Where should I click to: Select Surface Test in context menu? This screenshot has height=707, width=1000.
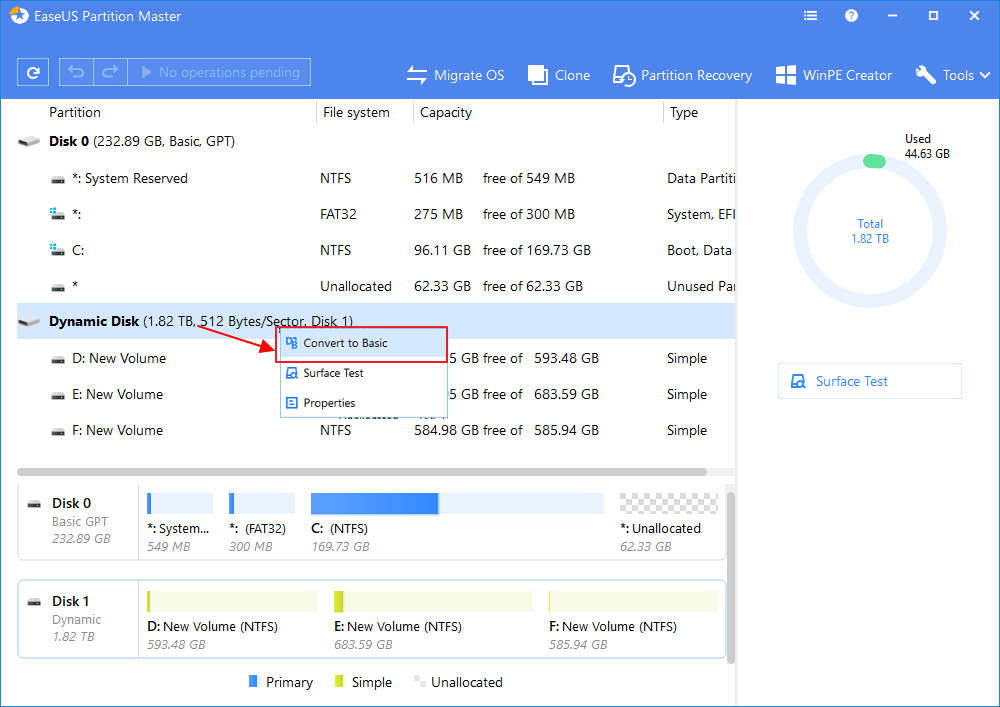[364, 373]
